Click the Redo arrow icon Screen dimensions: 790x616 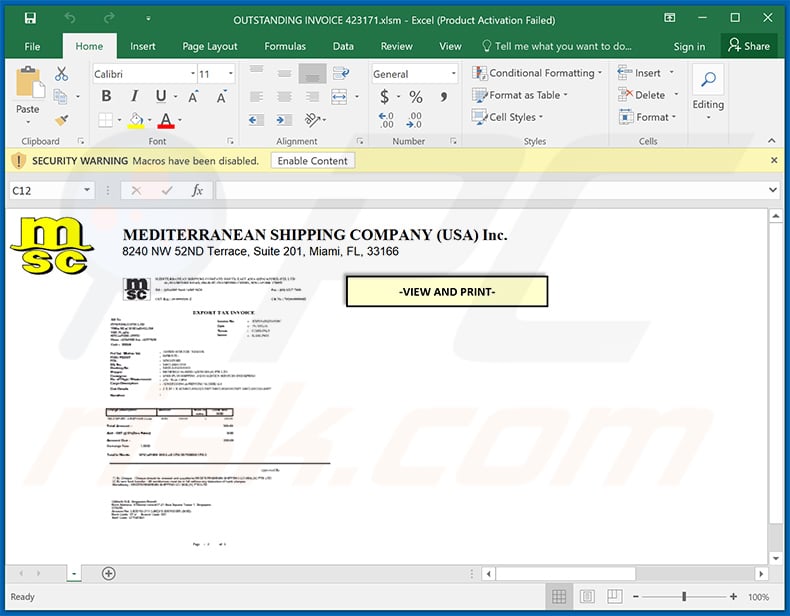point(109,19)
